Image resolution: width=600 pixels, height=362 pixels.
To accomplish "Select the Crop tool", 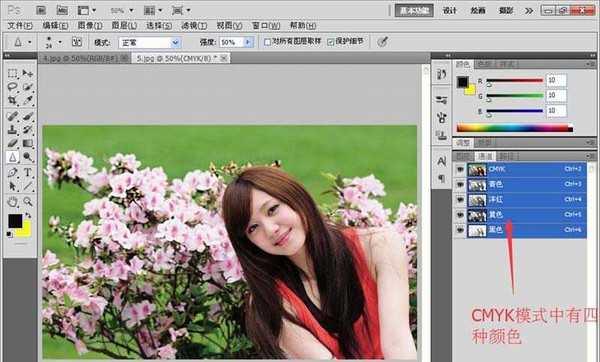I will [13, 100].
